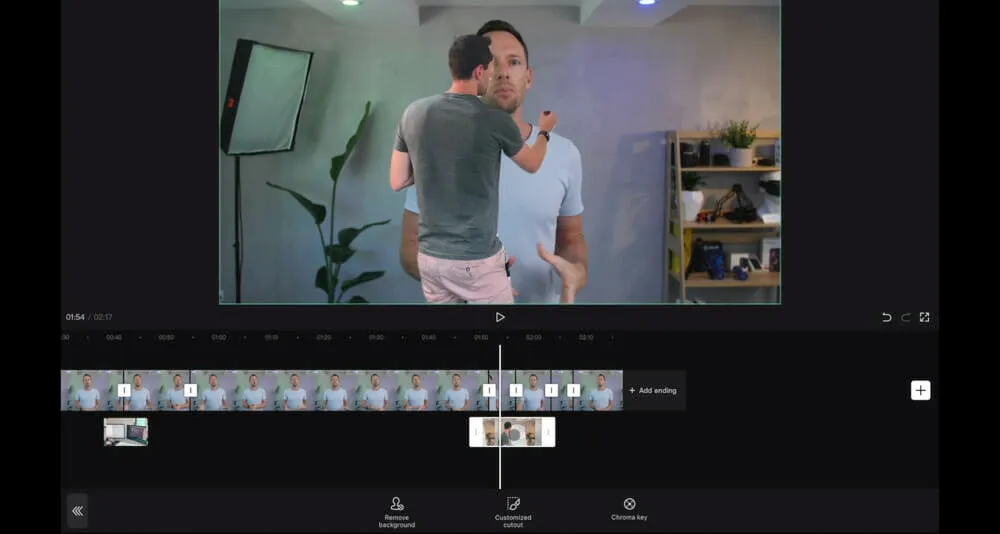The width and height of the screenshot is (1000, 534).
Task: Open the transition marker just left of the playhead
Action: click(x=488, y=390)
